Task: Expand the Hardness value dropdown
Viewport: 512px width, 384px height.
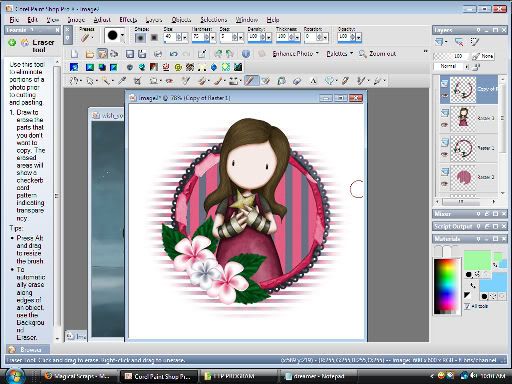Action: point(213,38)
